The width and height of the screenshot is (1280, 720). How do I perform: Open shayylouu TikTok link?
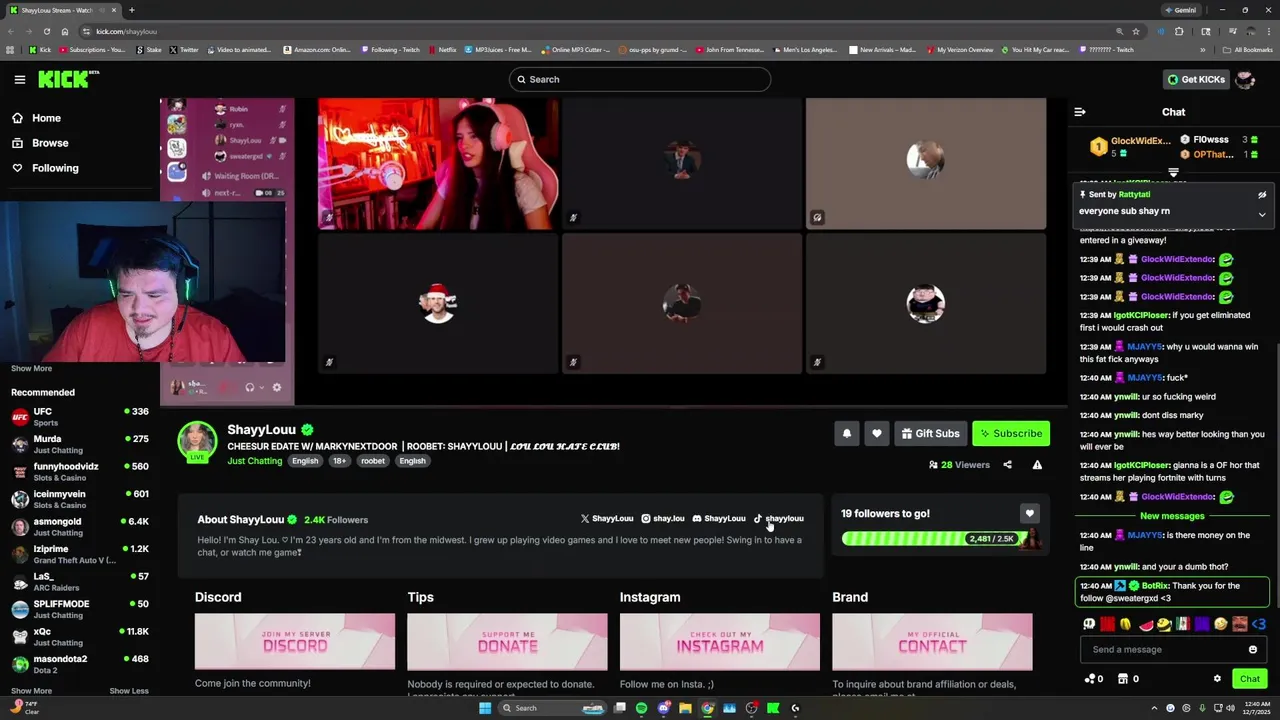[x=779, y=519]
